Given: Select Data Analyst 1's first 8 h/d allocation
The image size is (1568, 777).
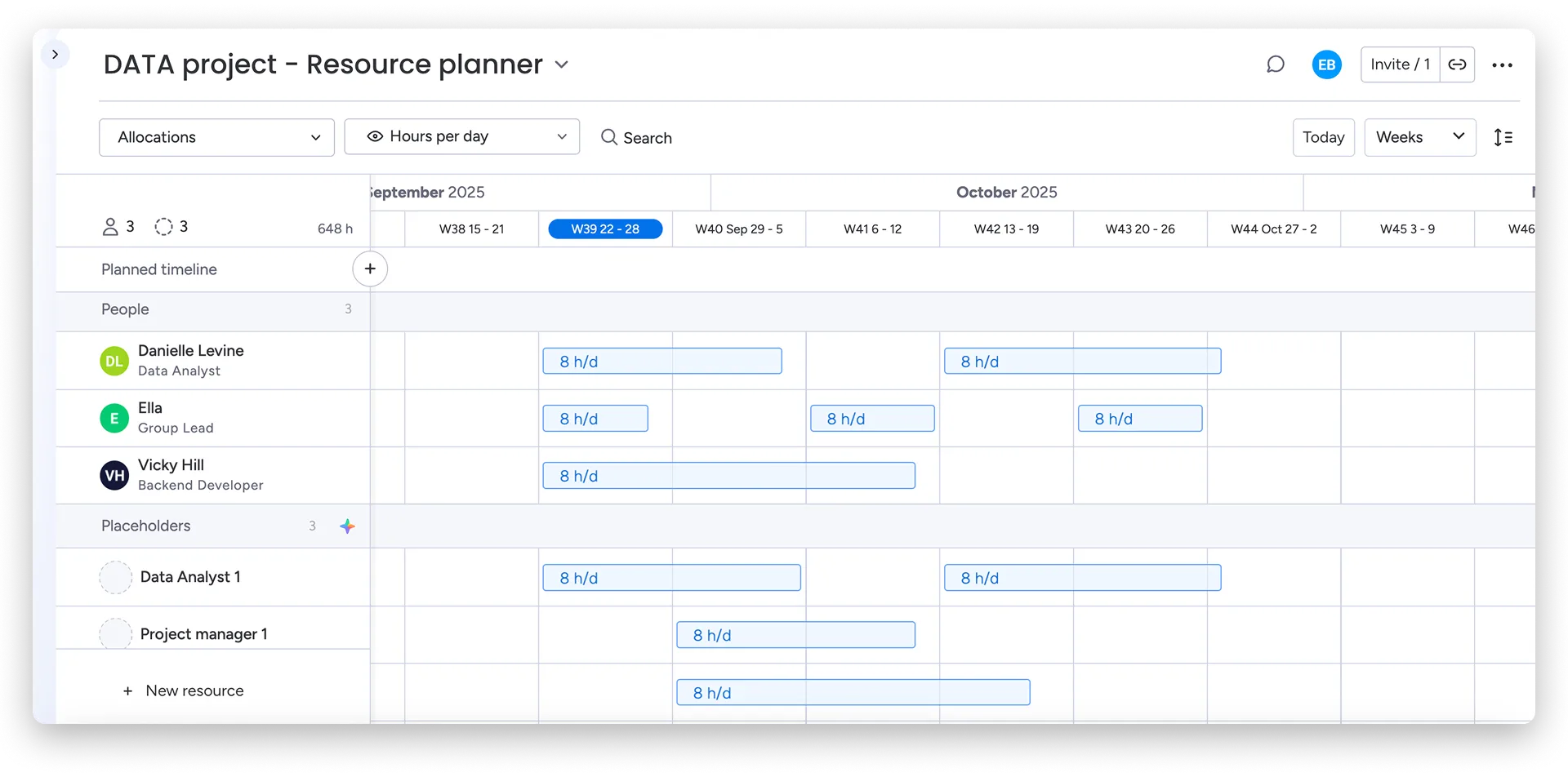Looking at the screenshot, I should coord(671,577).
